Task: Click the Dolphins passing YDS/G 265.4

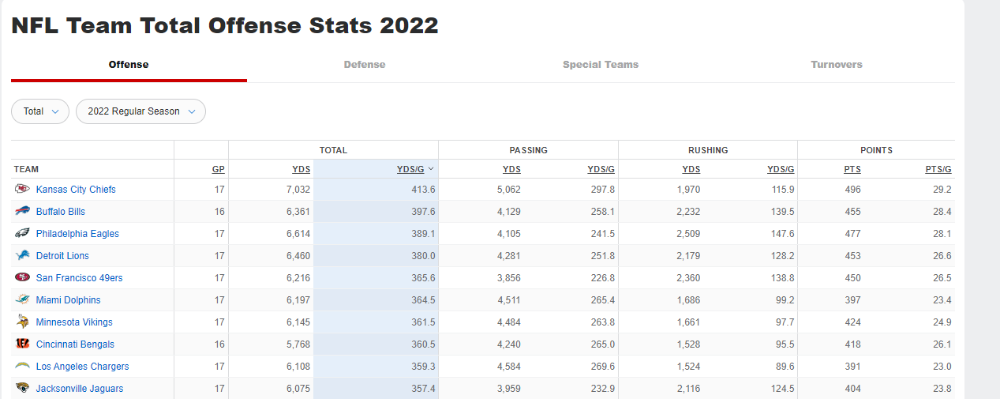Action: (x=603, y=300)
